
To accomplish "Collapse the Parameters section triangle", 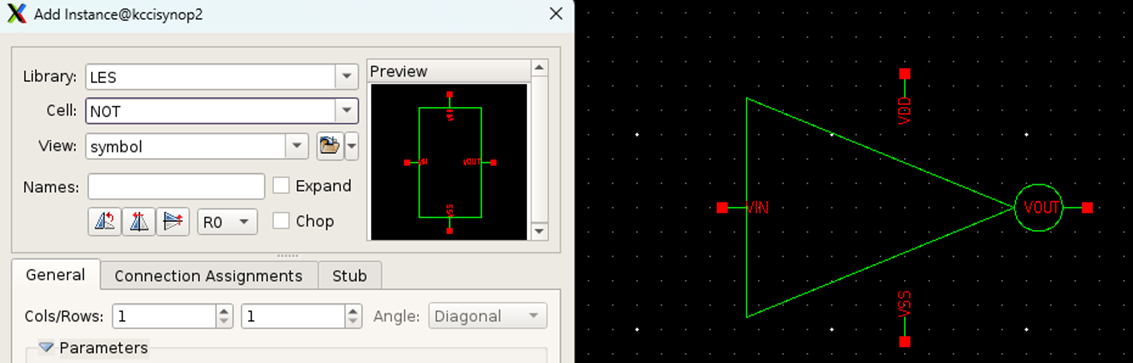I will click(46, 348).
